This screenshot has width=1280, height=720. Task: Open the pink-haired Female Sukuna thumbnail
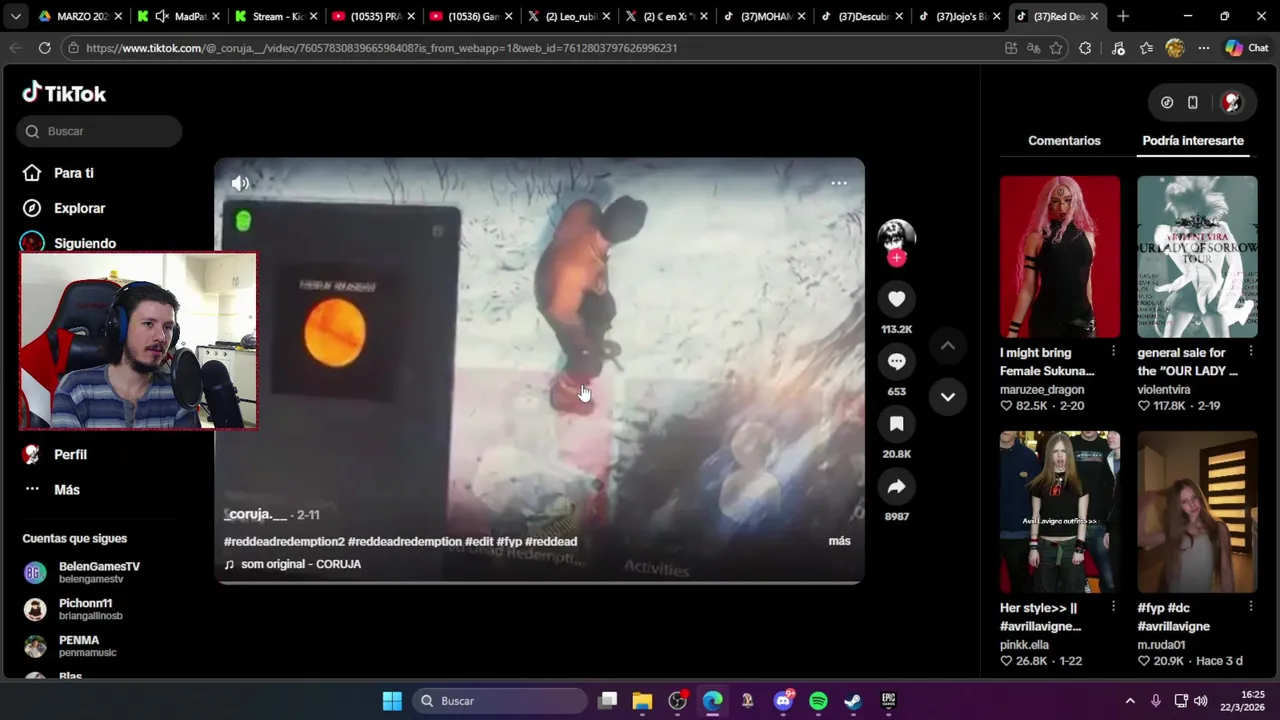pyautogui.click(x=1059, y=257)
